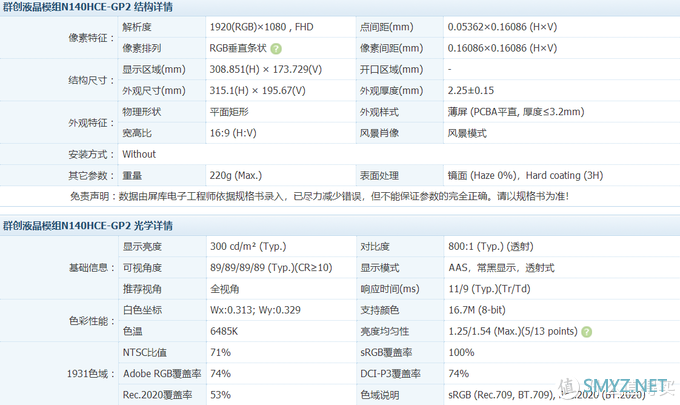Viewport: 680px width, 405px height.
Task: Click the Rec.2020 coverage value 53%
Action: tap(220, 395)
